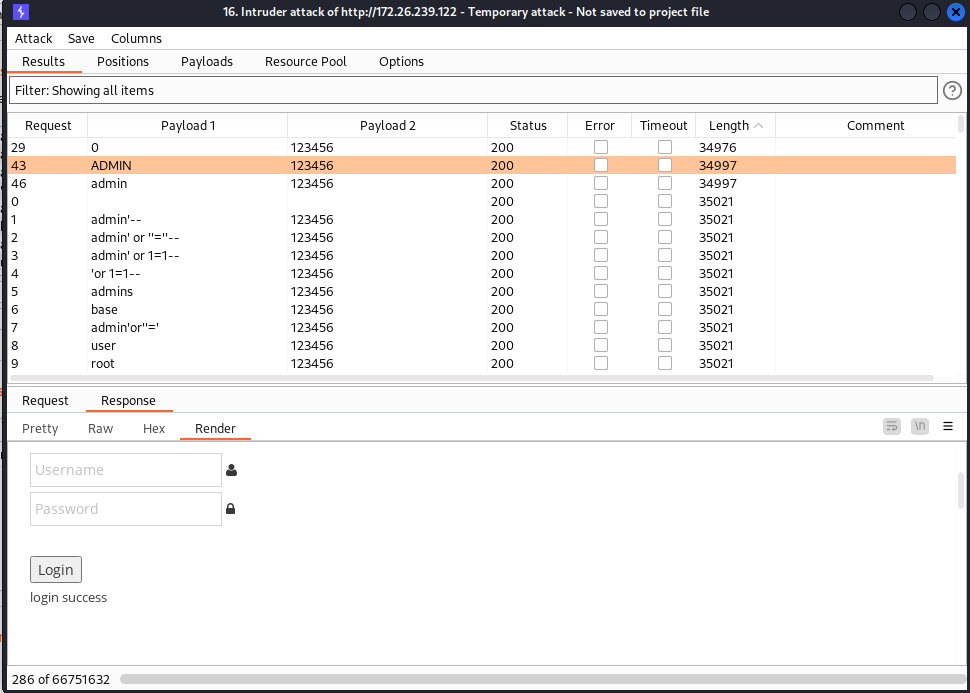Open the Save menu
970x693 pixels.
coord(81,38)
